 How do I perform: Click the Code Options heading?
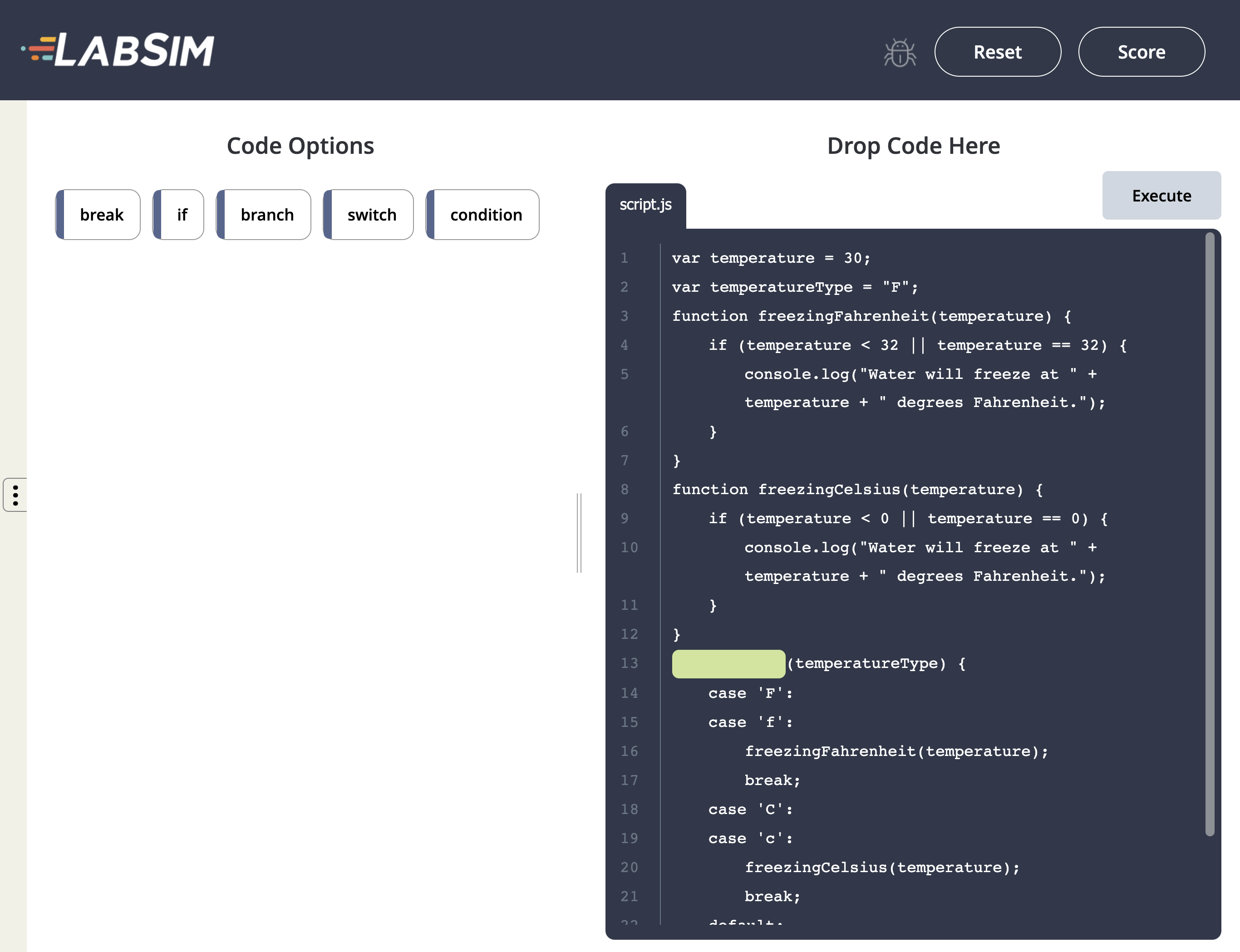click(x=300, y=146)
